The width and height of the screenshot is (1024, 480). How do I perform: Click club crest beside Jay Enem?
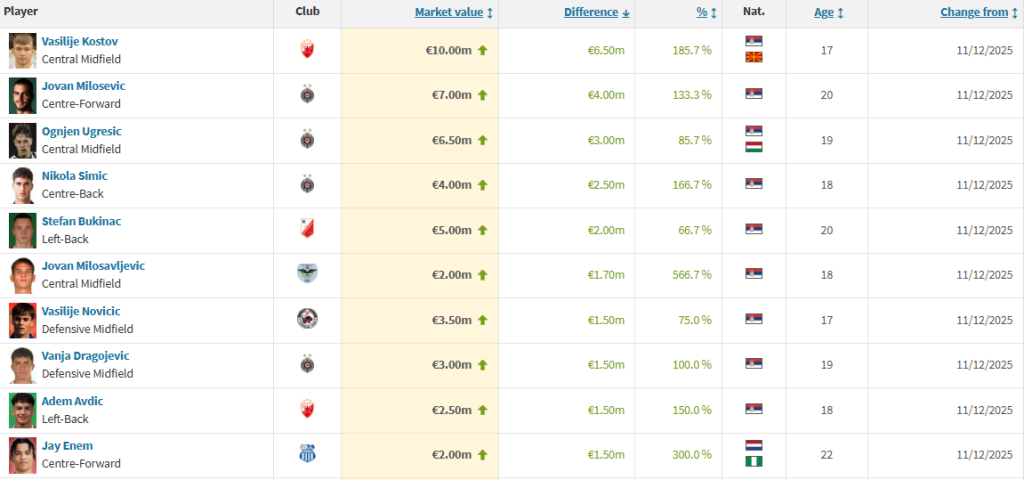pos(307,454)
